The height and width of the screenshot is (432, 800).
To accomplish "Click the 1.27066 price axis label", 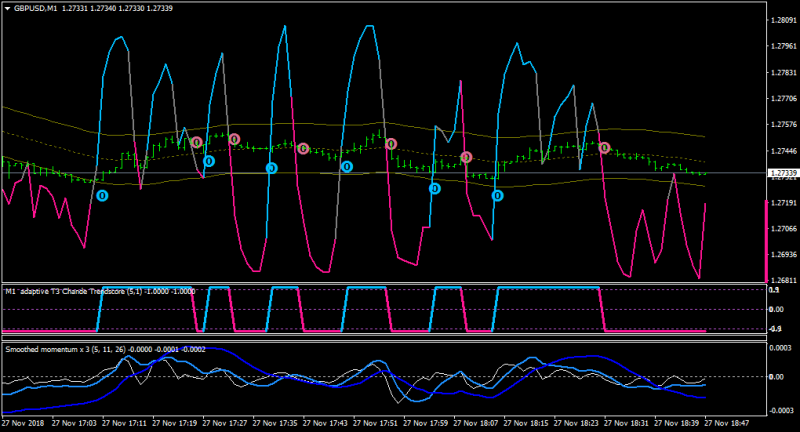I will click(783, 228).
